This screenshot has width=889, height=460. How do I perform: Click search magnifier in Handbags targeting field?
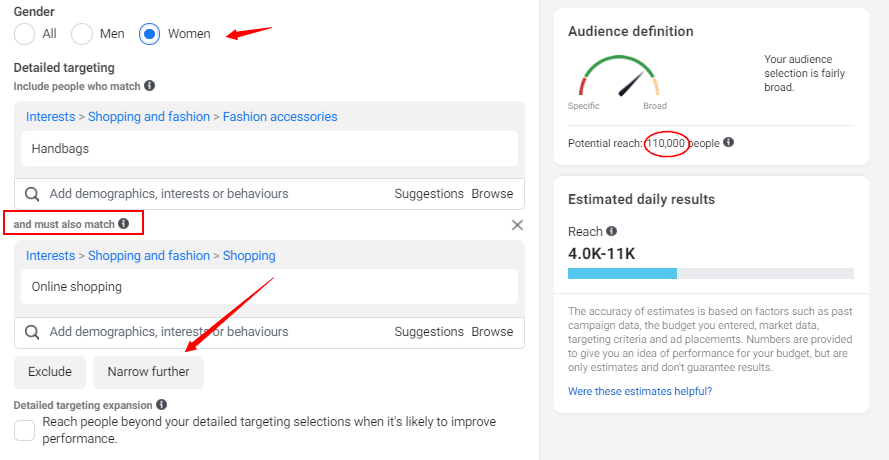(x=32, y=194)
